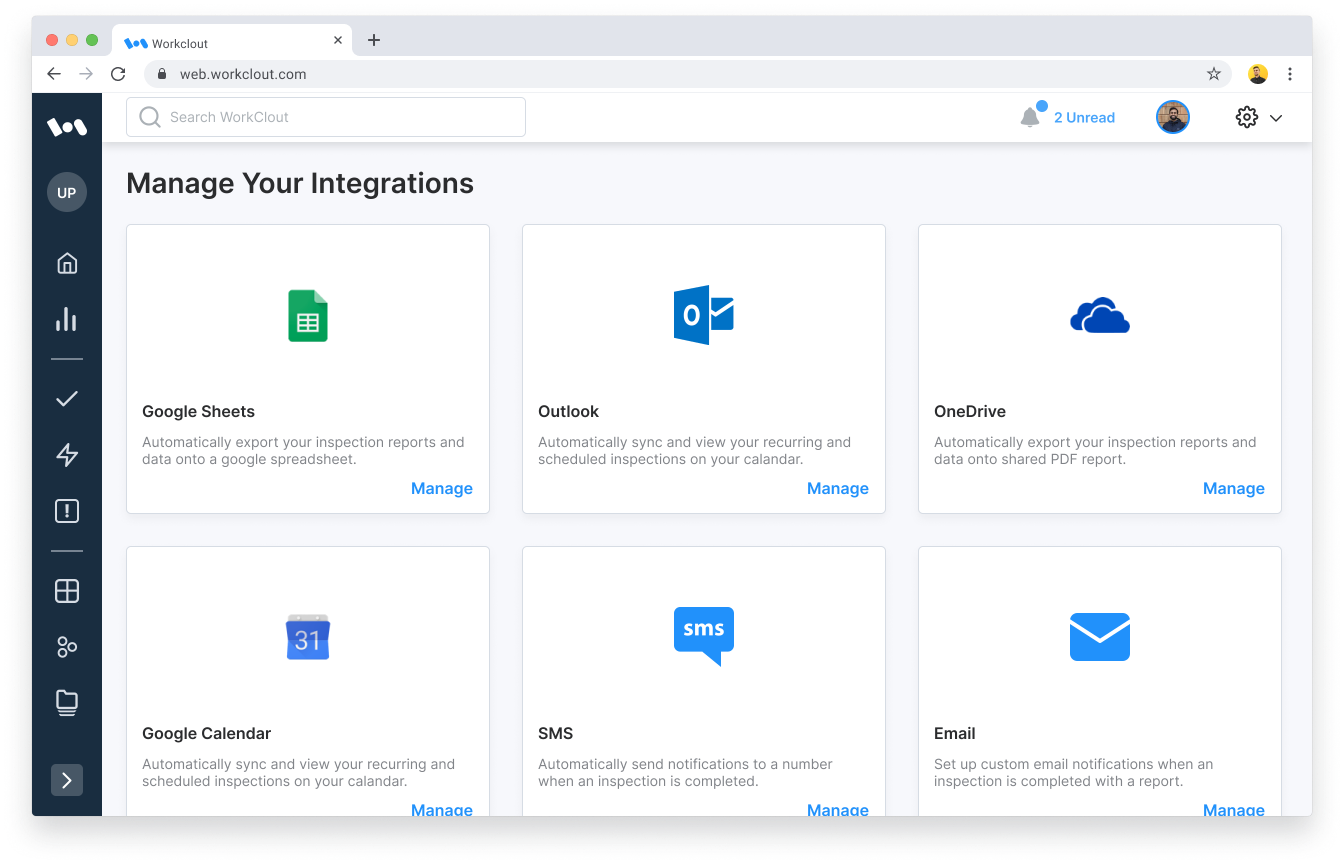
Task: Open the checkmark tasks icon
Action: [67, 399]
